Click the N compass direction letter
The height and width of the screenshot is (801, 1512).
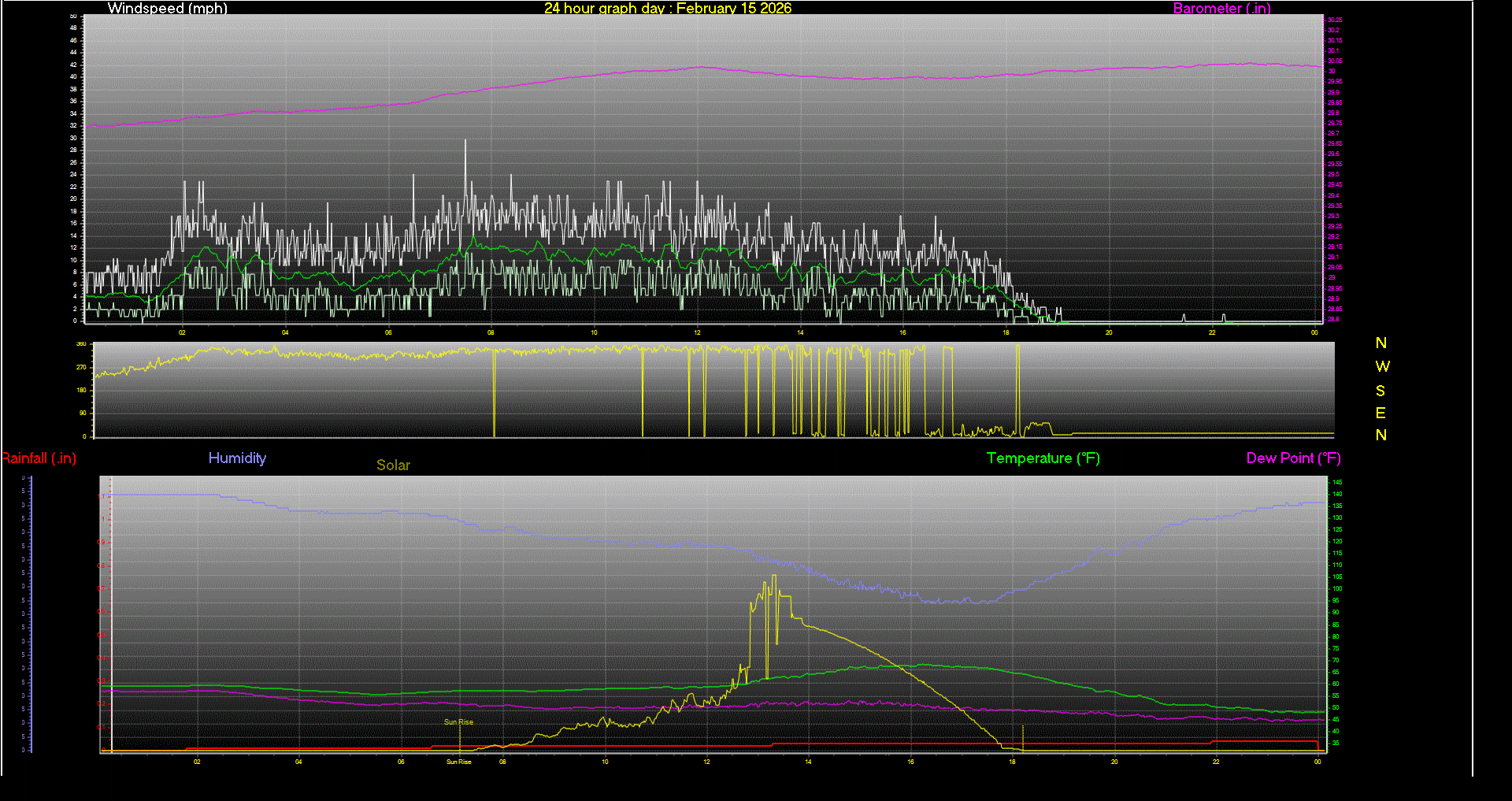tap(1380, 343)
